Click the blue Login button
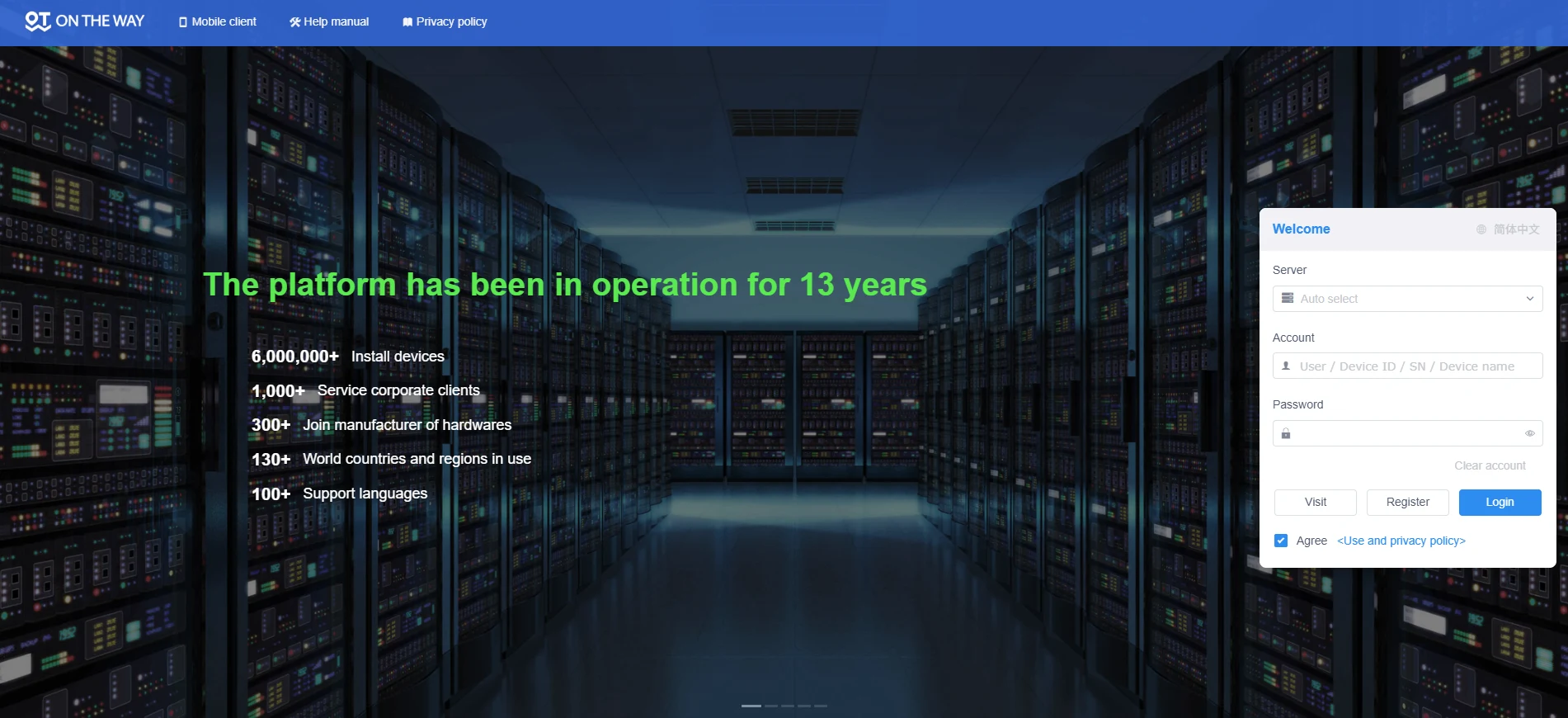The image size is (1568, 718). 1500,502
